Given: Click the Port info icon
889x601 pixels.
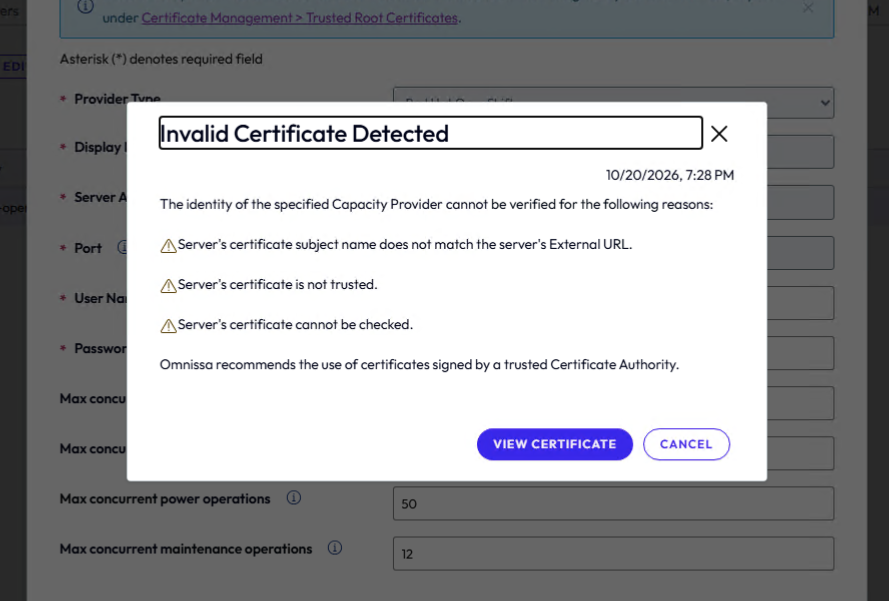Looking at the screenshot, I should [x=123, y=247].
